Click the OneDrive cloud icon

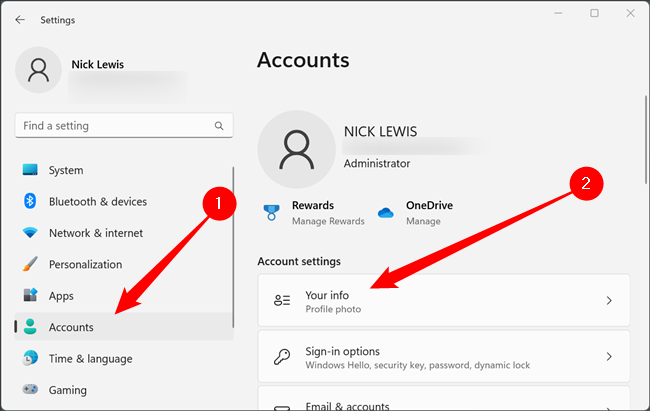(386, 212)
